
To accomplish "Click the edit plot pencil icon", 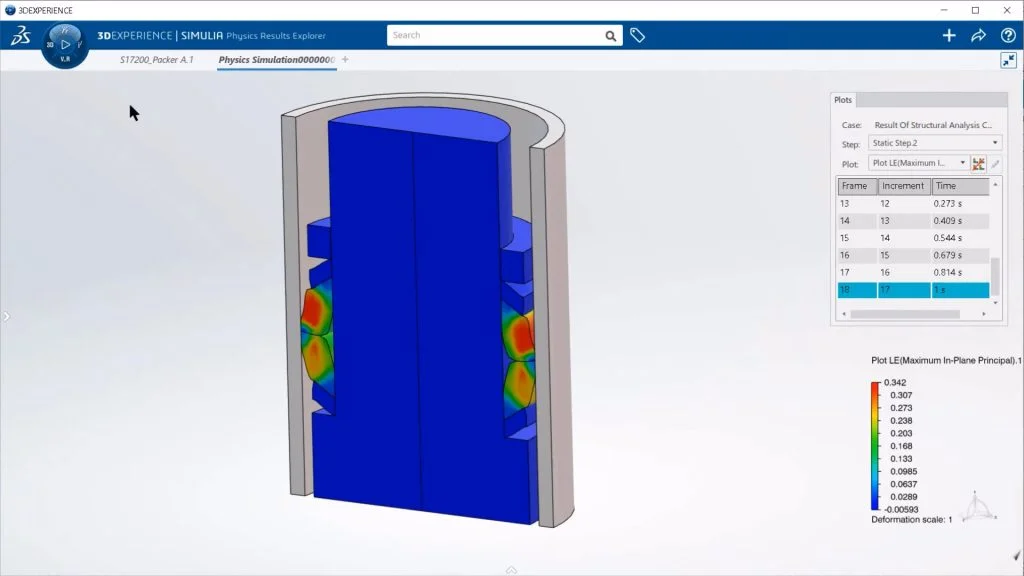I will pyautogui.click(x=995, y=163).
